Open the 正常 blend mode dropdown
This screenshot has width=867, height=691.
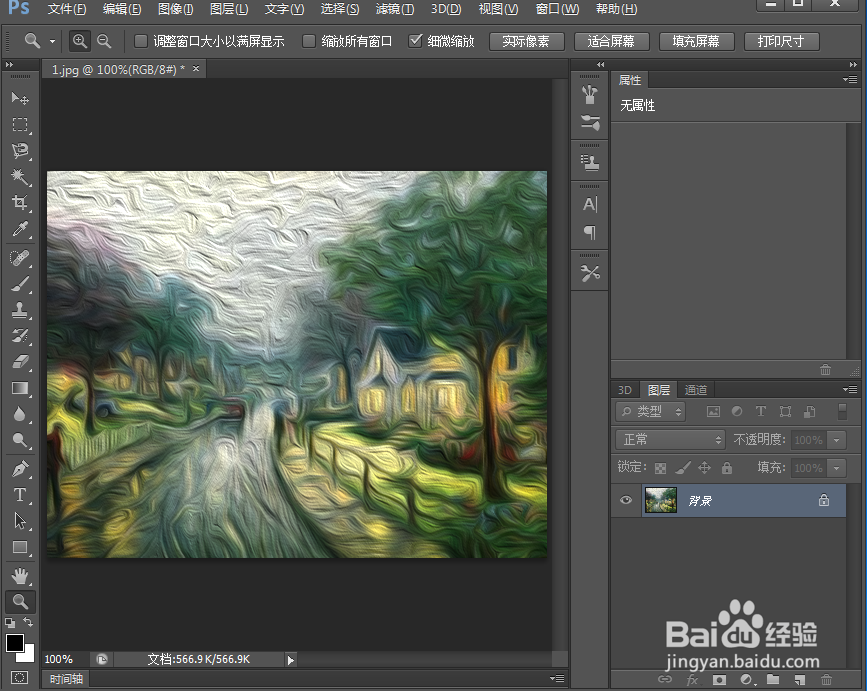(670, 440)
